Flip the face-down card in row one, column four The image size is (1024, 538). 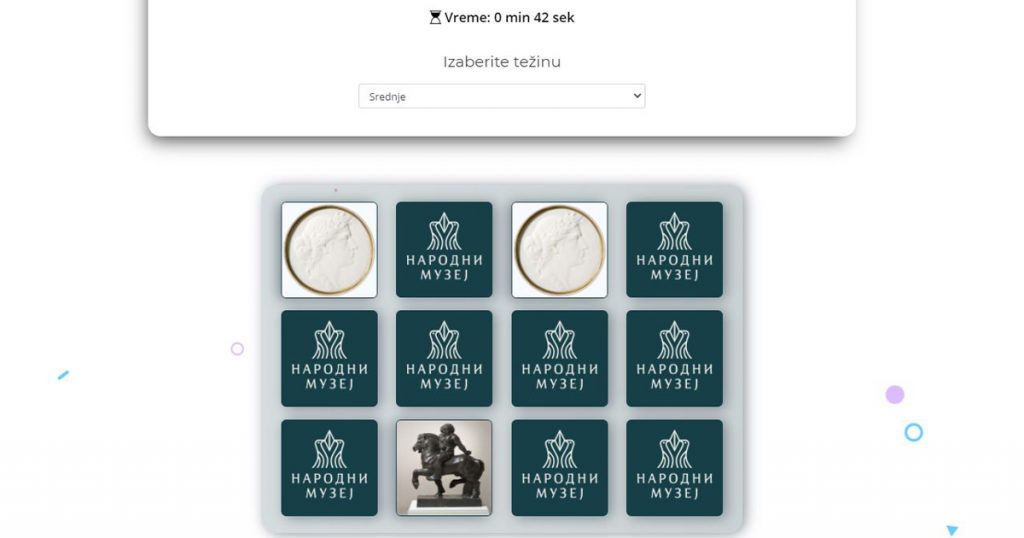[675, 249]
